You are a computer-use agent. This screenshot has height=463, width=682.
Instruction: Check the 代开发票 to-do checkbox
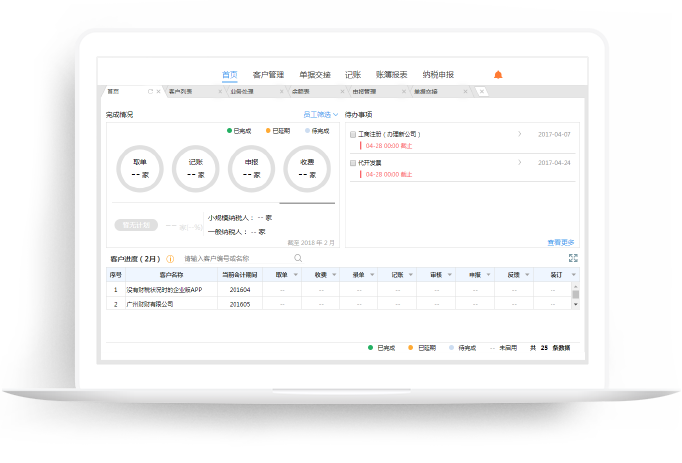353,162
